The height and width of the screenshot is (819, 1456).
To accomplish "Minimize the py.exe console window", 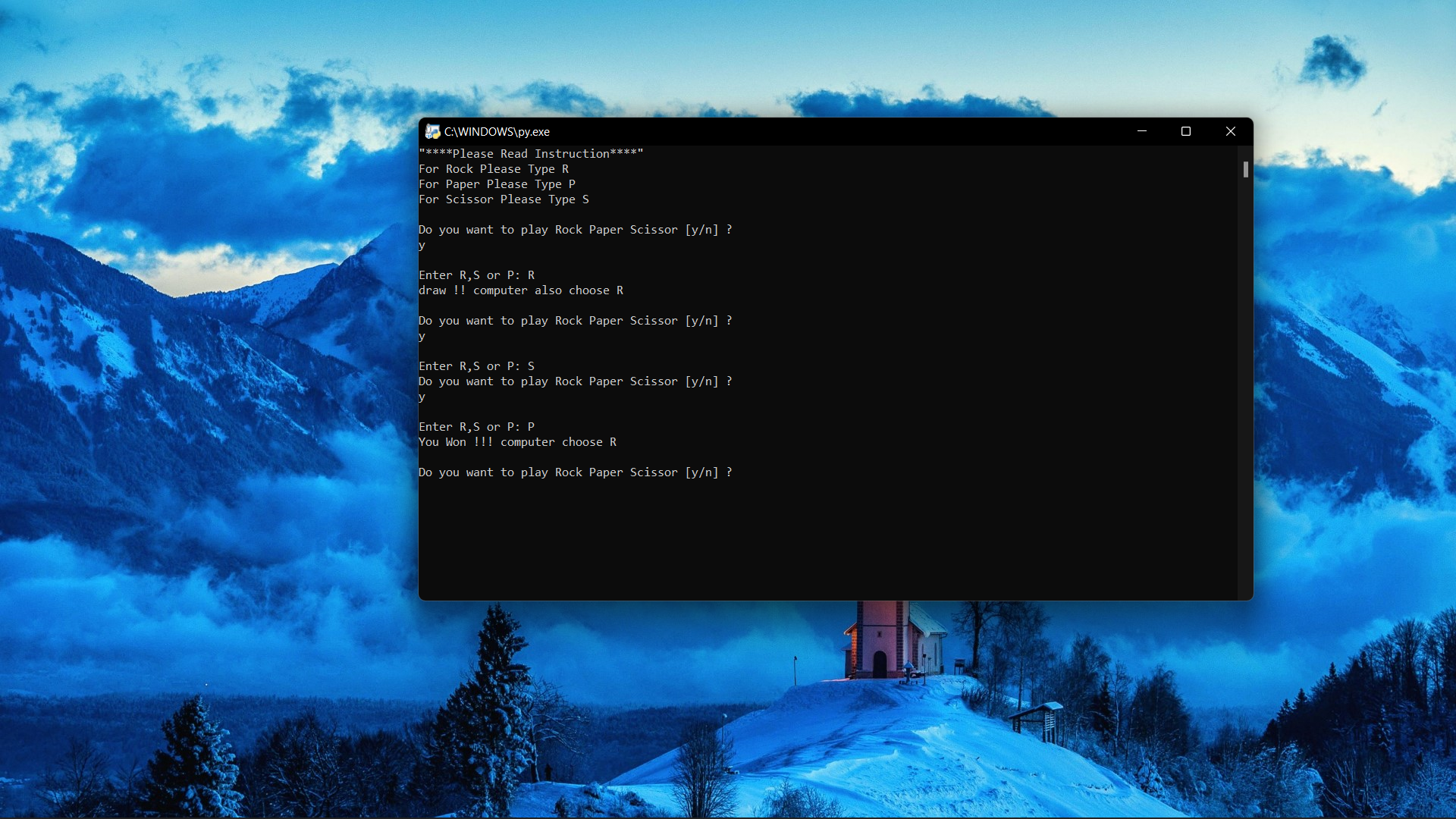I will [1141, 131].
